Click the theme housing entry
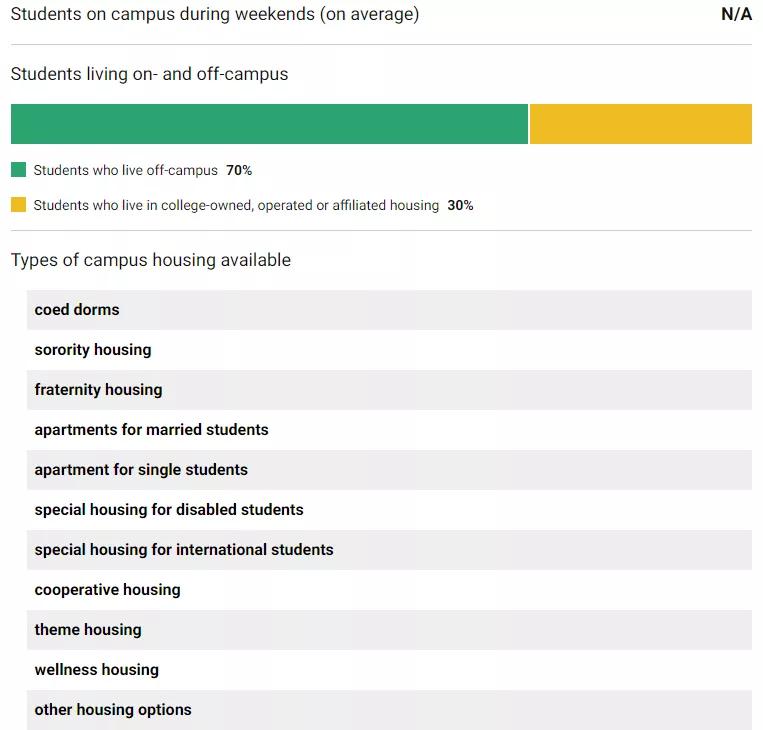Viewport: 763px width, 730px height. tap(88, 630)
